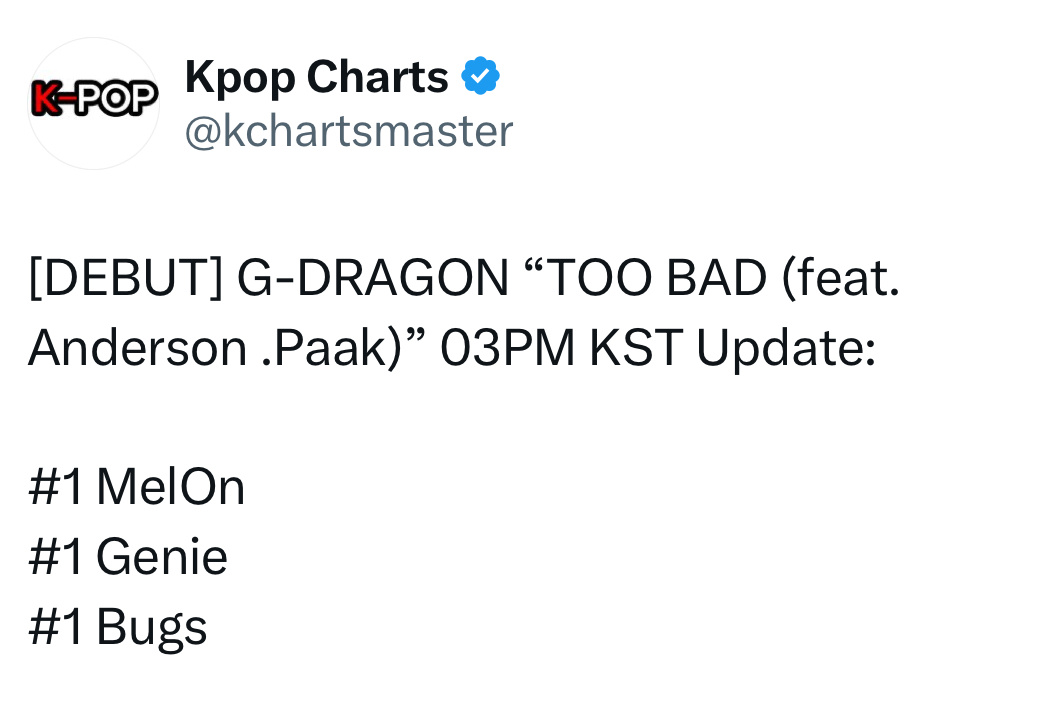
Task: Click the #1 beside Bugs
Action: point(56,627)
